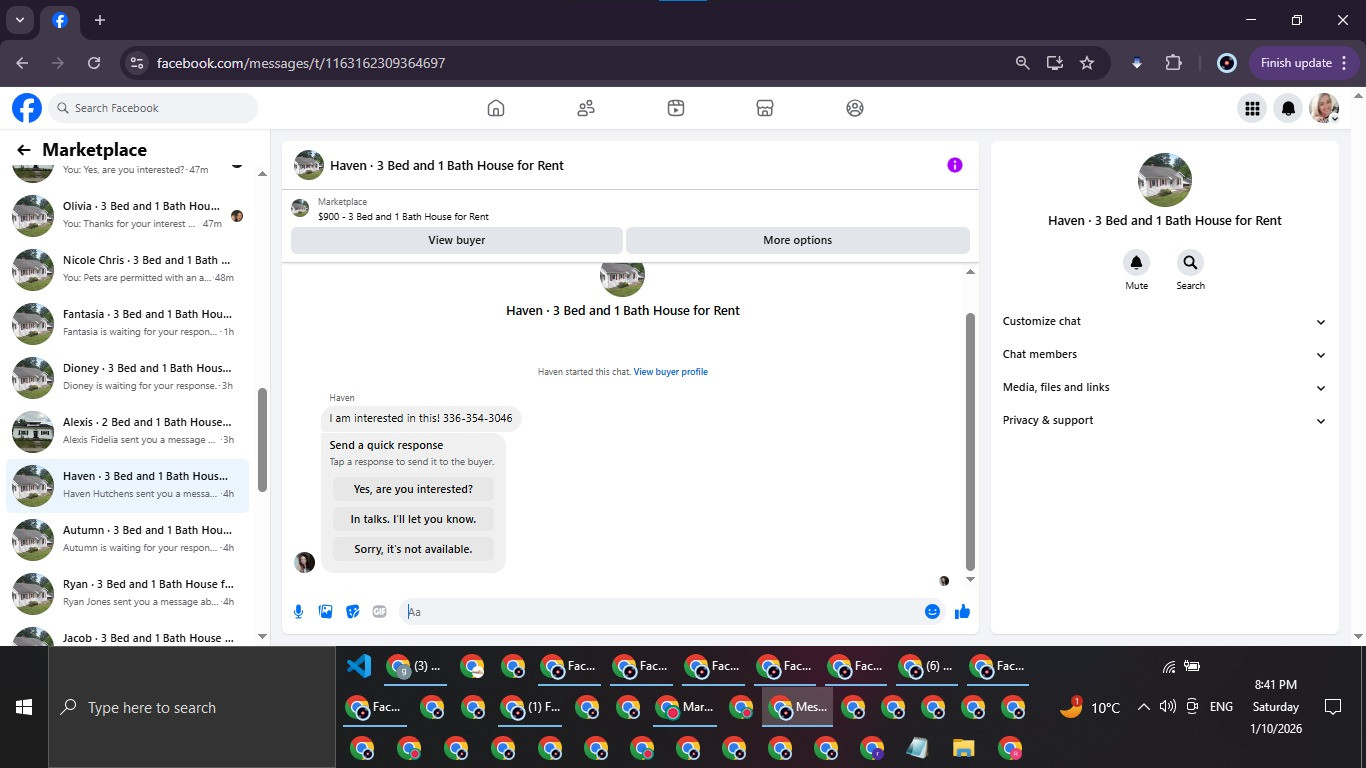
Task: Open tab search dropdown in browser
Action: point(20,20)
